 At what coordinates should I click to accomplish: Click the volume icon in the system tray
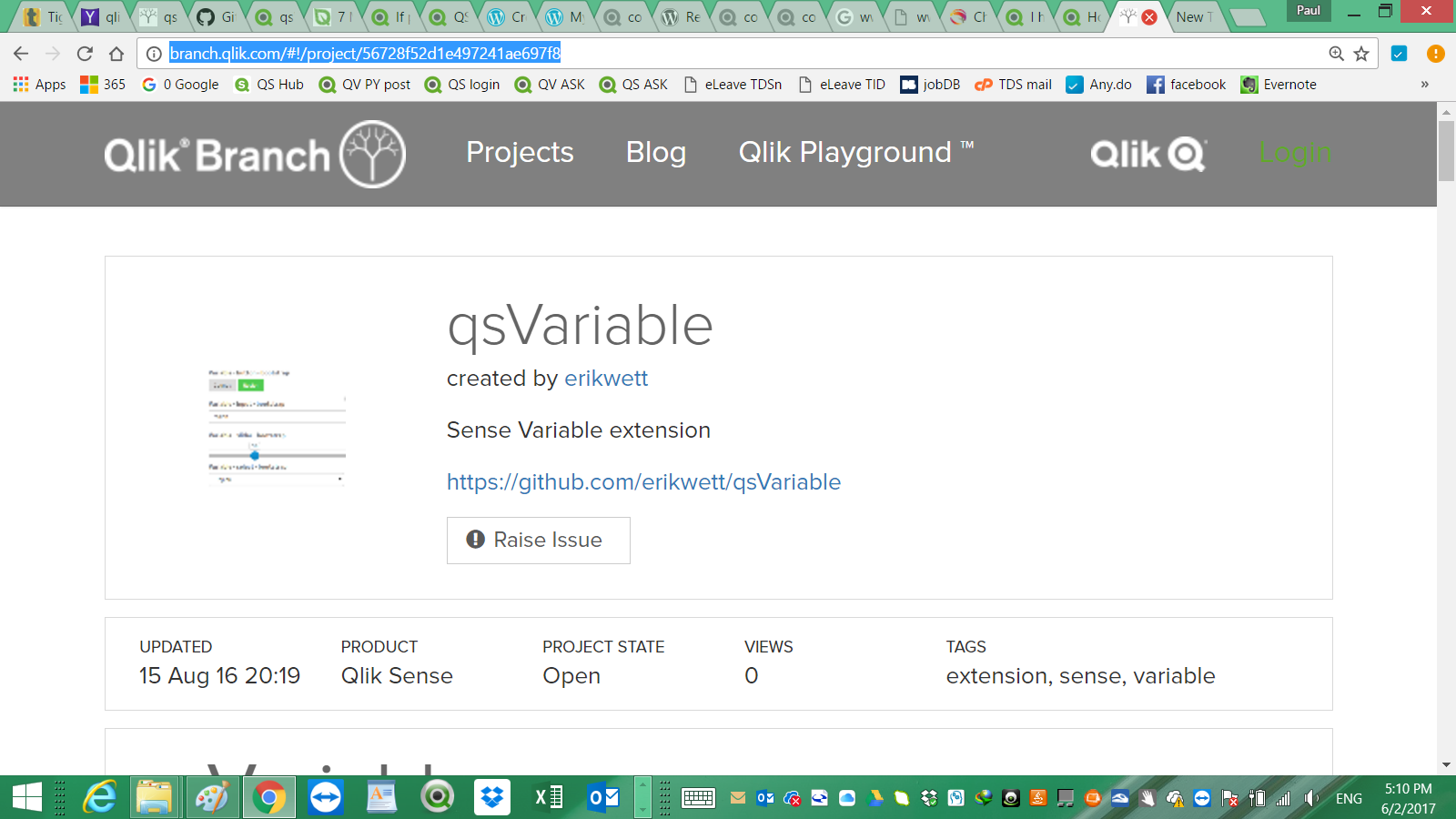pyautogui.click(x=1310, y=798)
